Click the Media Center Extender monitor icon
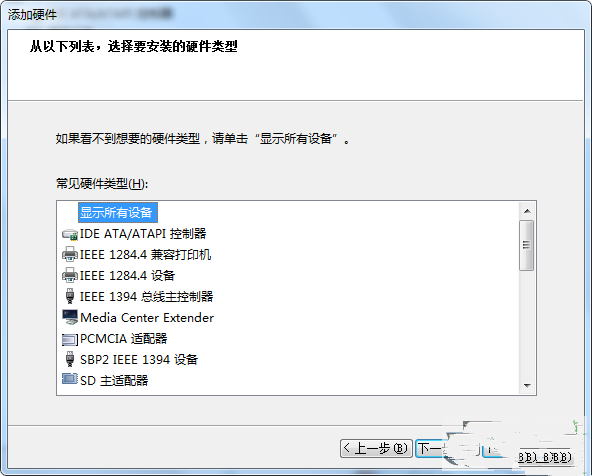The width and height of the screenshot is (592, 476). (x=70, y=317)
